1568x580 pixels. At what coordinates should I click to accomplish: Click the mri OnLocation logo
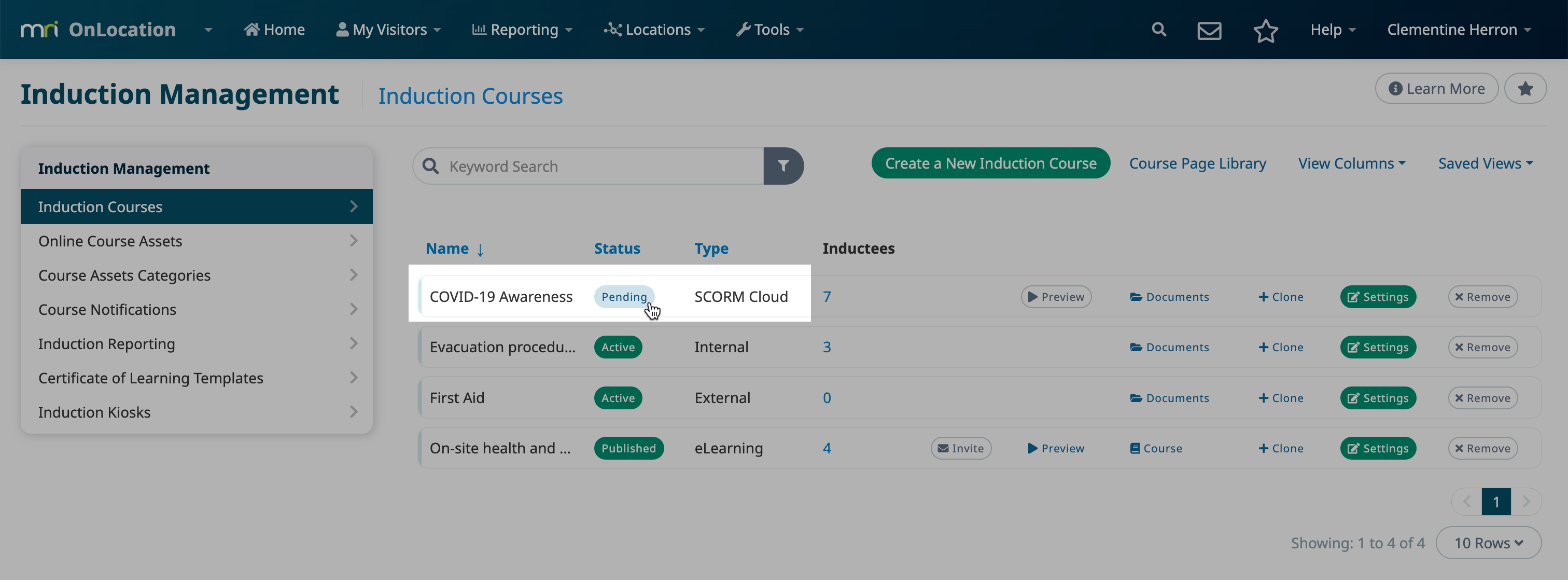point(98,29)
